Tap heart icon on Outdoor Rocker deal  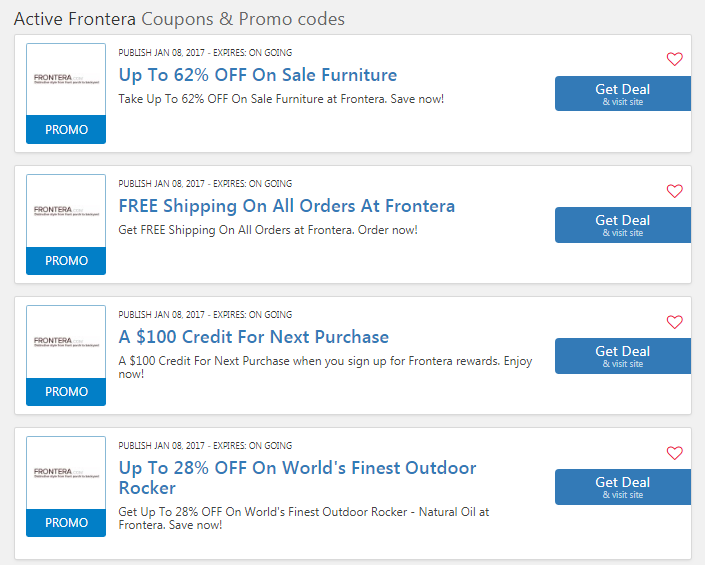click(x=674, y=453)
